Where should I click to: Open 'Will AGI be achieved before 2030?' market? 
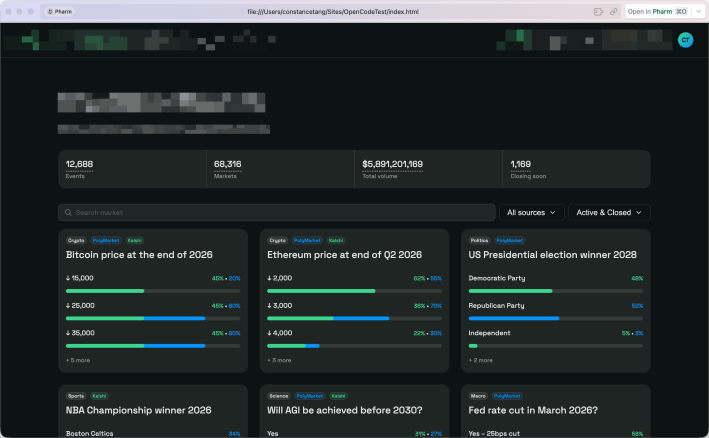pyautogui.click(x=344, y=410)
